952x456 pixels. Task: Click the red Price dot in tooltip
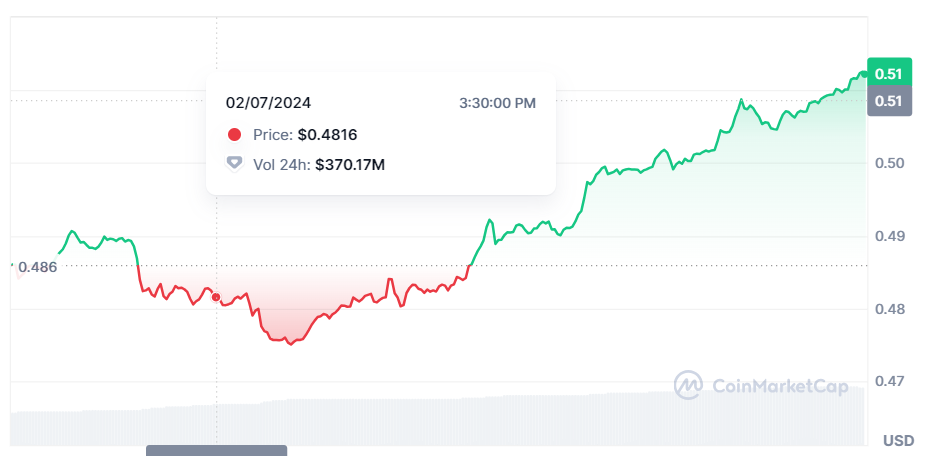pos(234,135)
